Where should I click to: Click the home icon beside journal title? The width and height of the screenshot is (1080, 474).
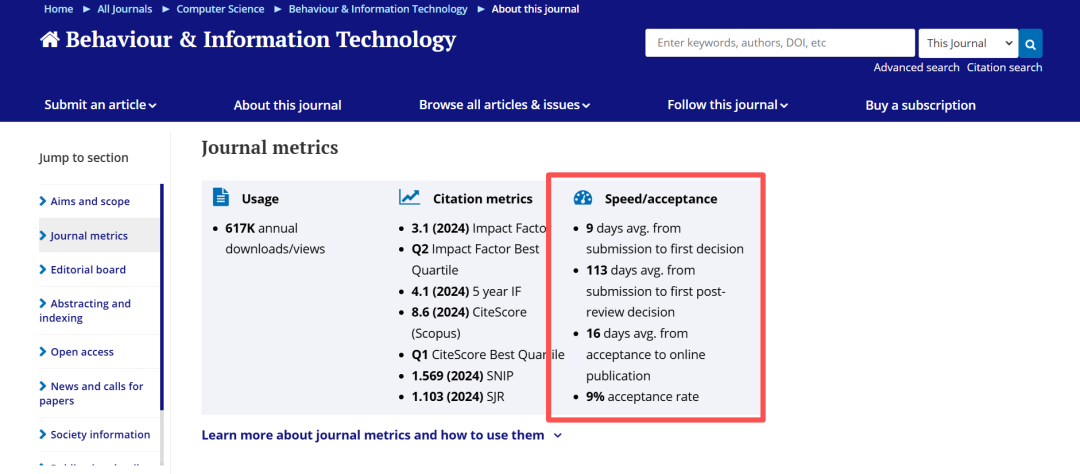coord(50,40)
